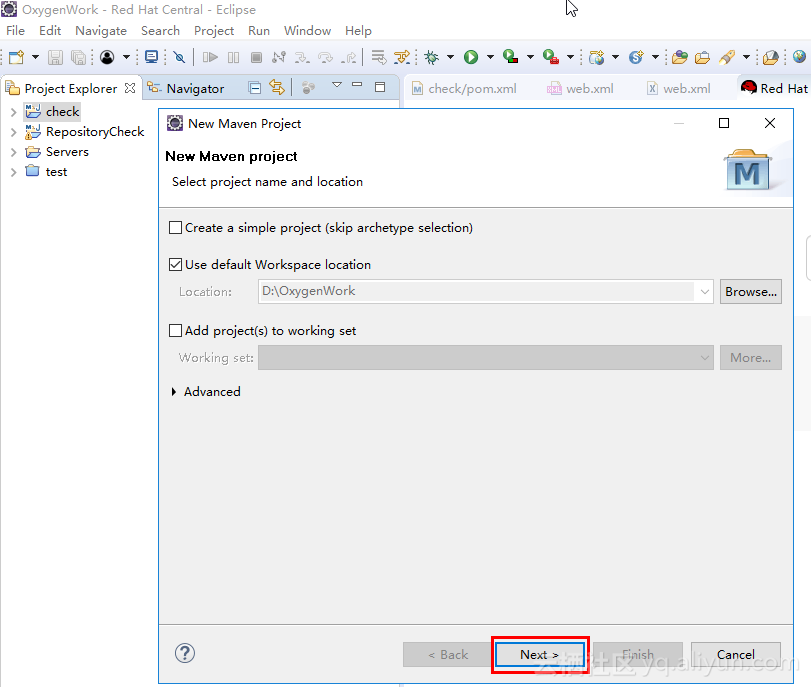The width and height of the screenshot is (811, 687).
Task: Uncheck Use default Workspace location
Action: tap(175, 264)
